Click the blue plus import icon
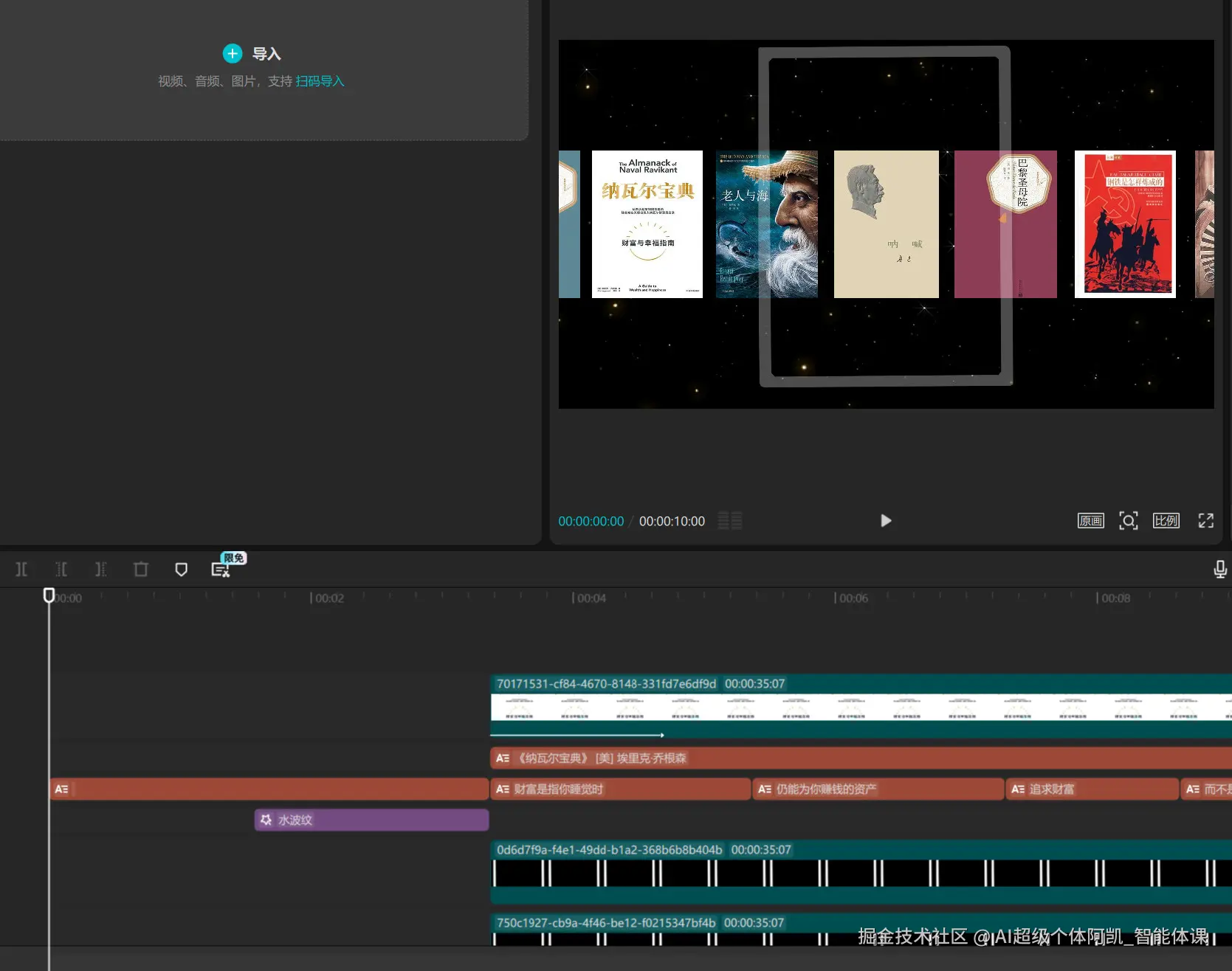 [x=232, y=53]
